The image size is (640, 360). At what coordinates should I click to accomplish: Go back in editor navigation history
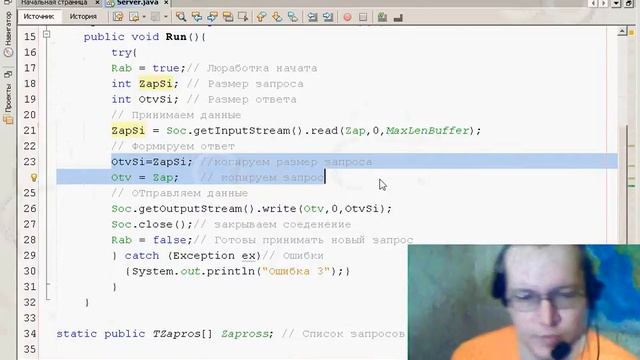pos(134,17)
